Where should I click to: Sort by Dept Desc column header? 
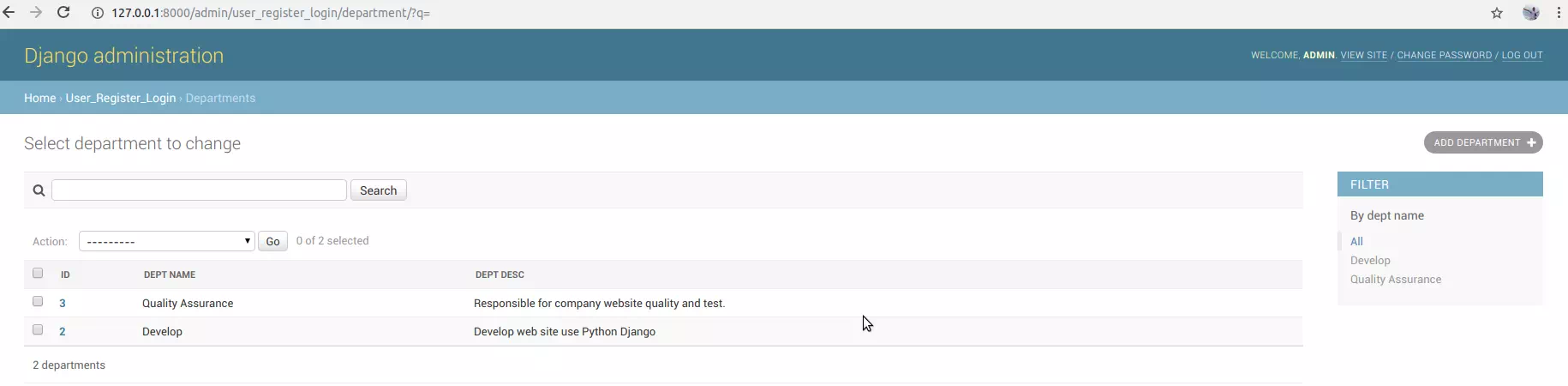pyautogui.click(x=500, y=274)
